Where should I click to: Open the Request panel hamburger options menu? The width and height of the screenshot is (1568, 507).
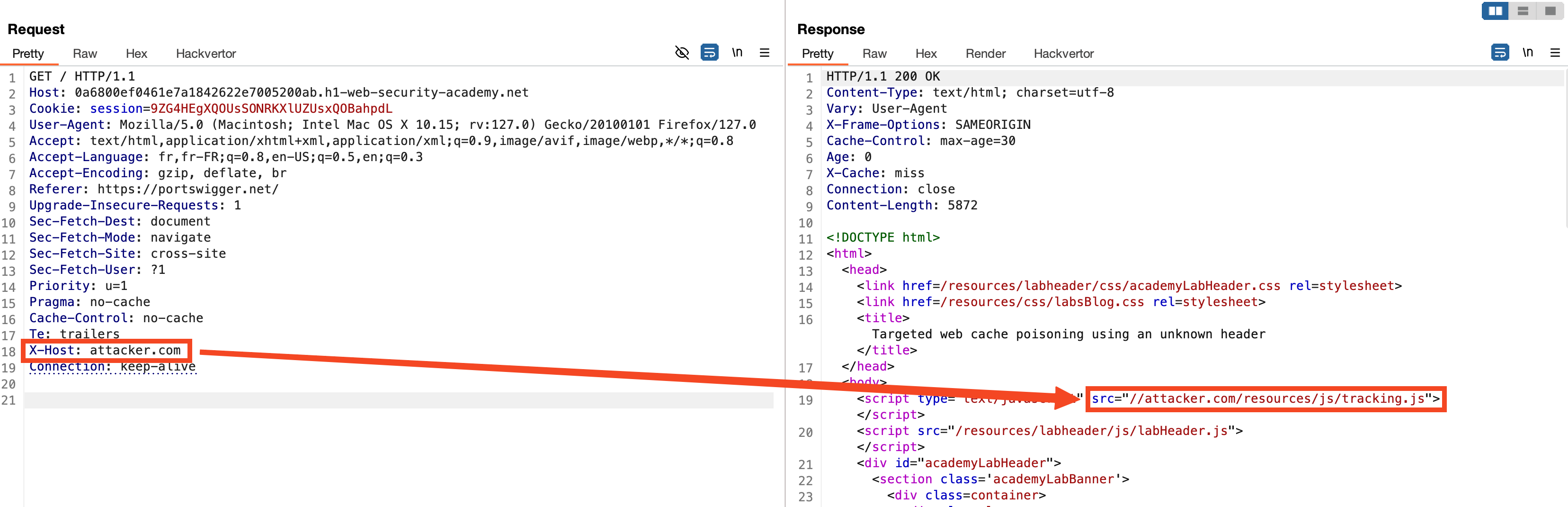(x=765, y=53)
